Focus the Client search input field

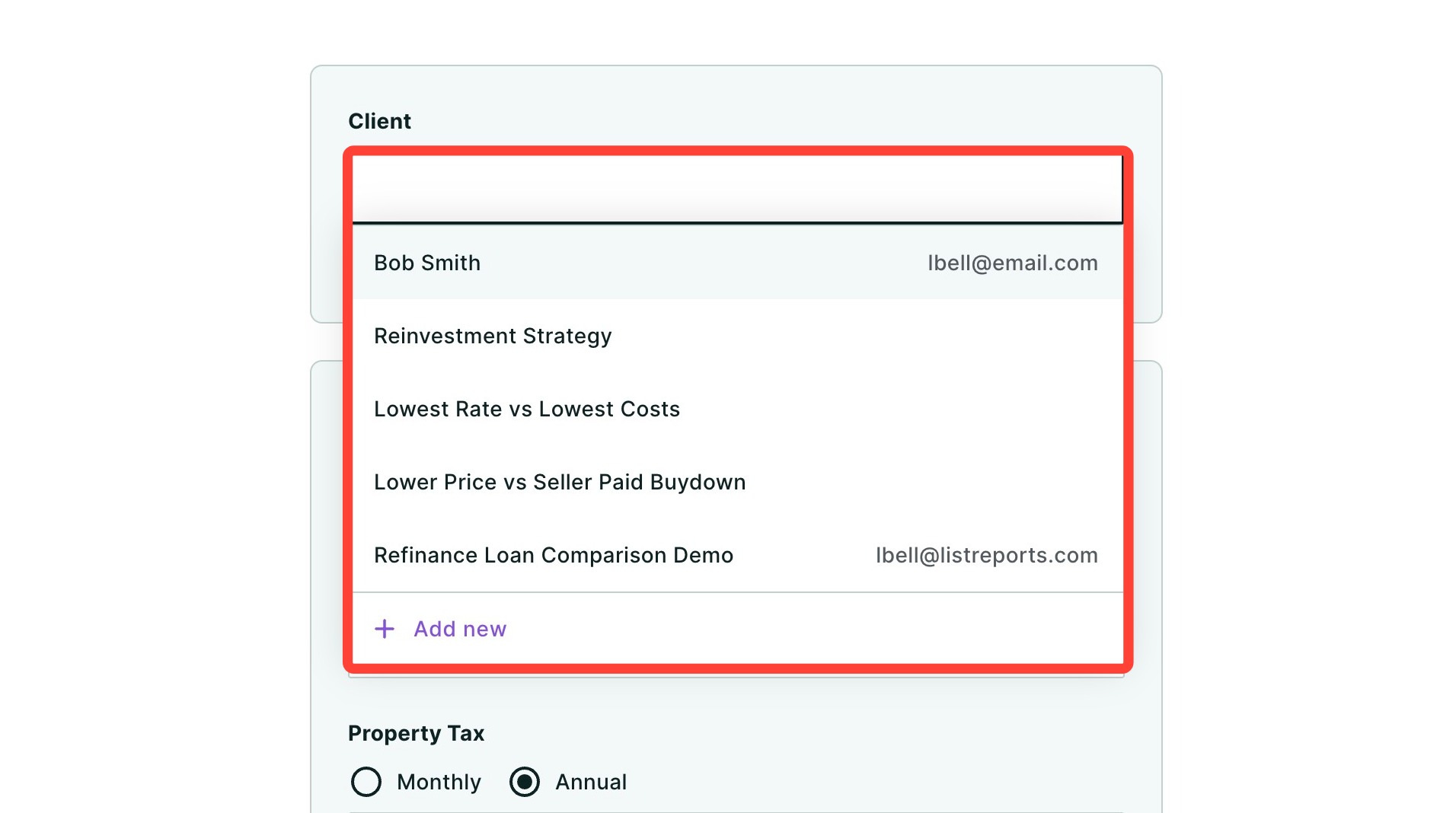(x=737, y=189)
